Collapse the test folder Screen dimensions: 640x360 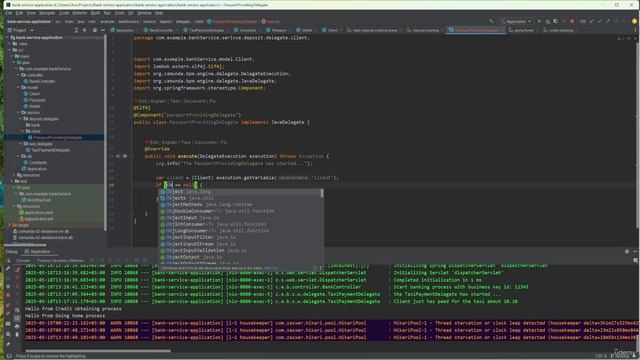coord(12,181)
